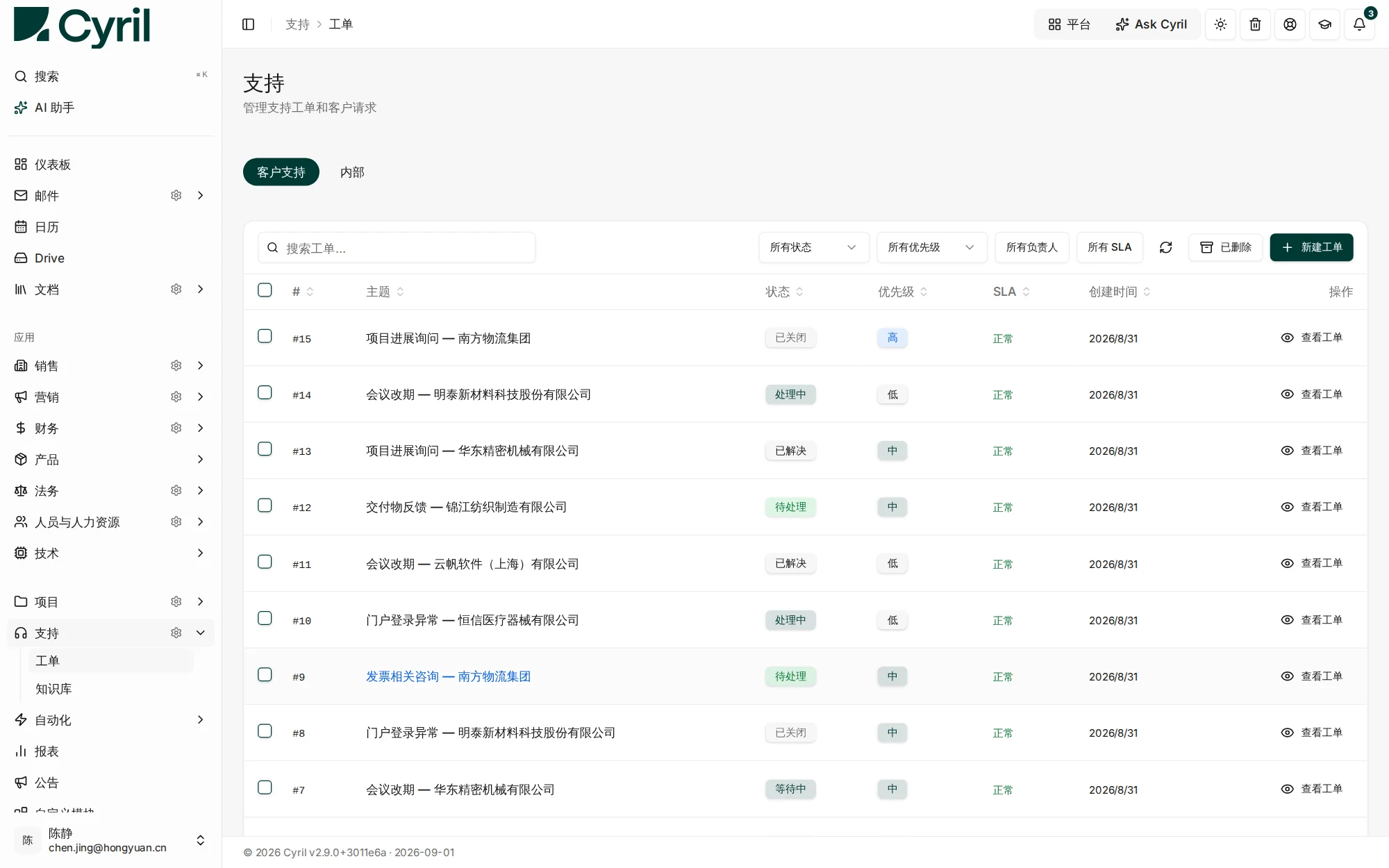Screen dimensions: 1389x868
Task: Open the notifications bell
Action: pyautogui.click(x=1359, y=24)
